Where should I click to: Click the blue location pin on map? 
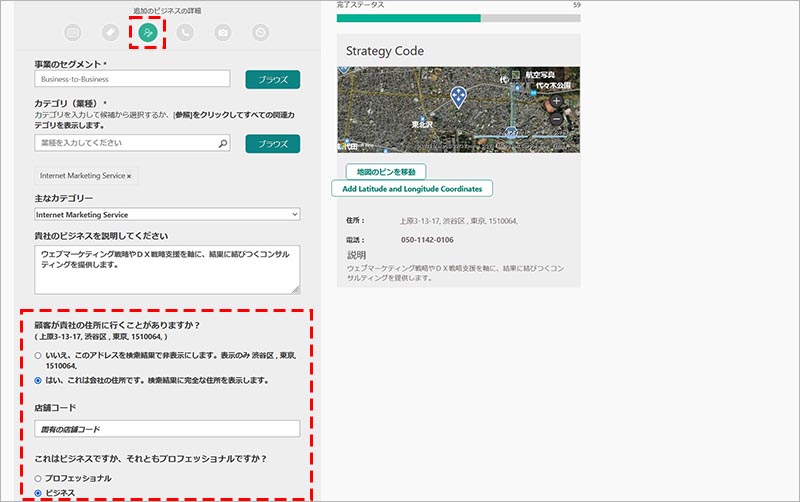pos(458,96)
